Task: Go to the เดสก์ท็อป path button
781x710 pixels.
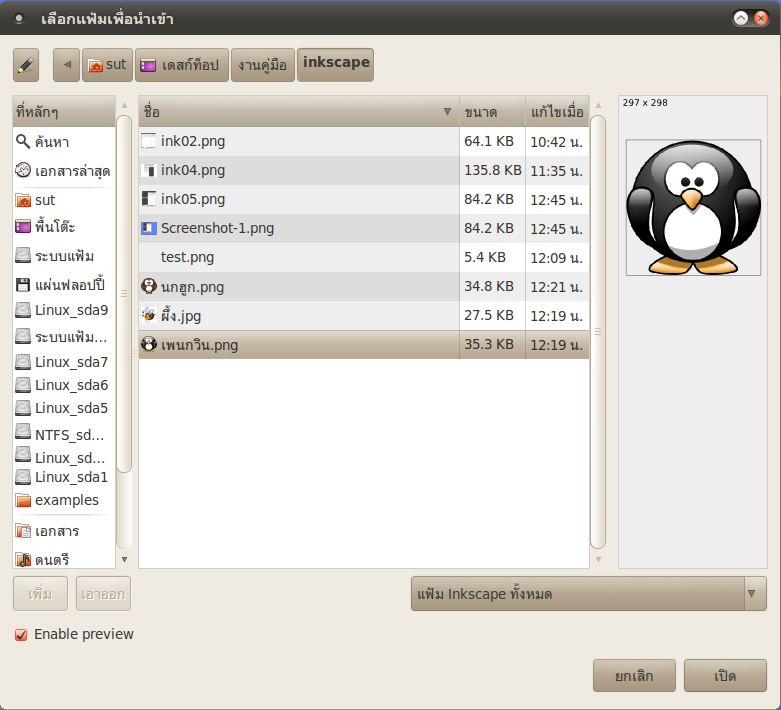Action: point(182,65)
